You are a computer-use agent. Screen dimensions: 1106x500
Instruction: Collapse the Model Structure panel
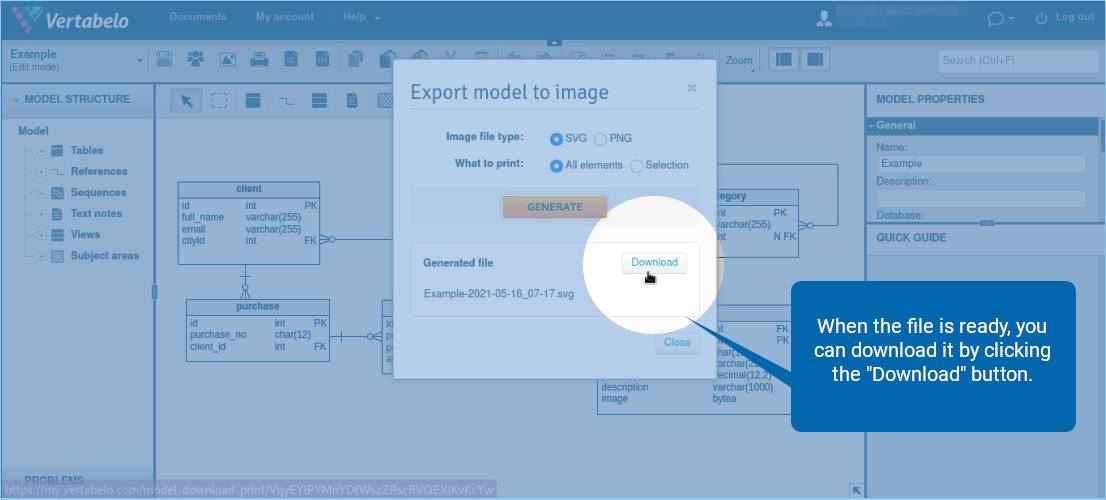(16, 101)
